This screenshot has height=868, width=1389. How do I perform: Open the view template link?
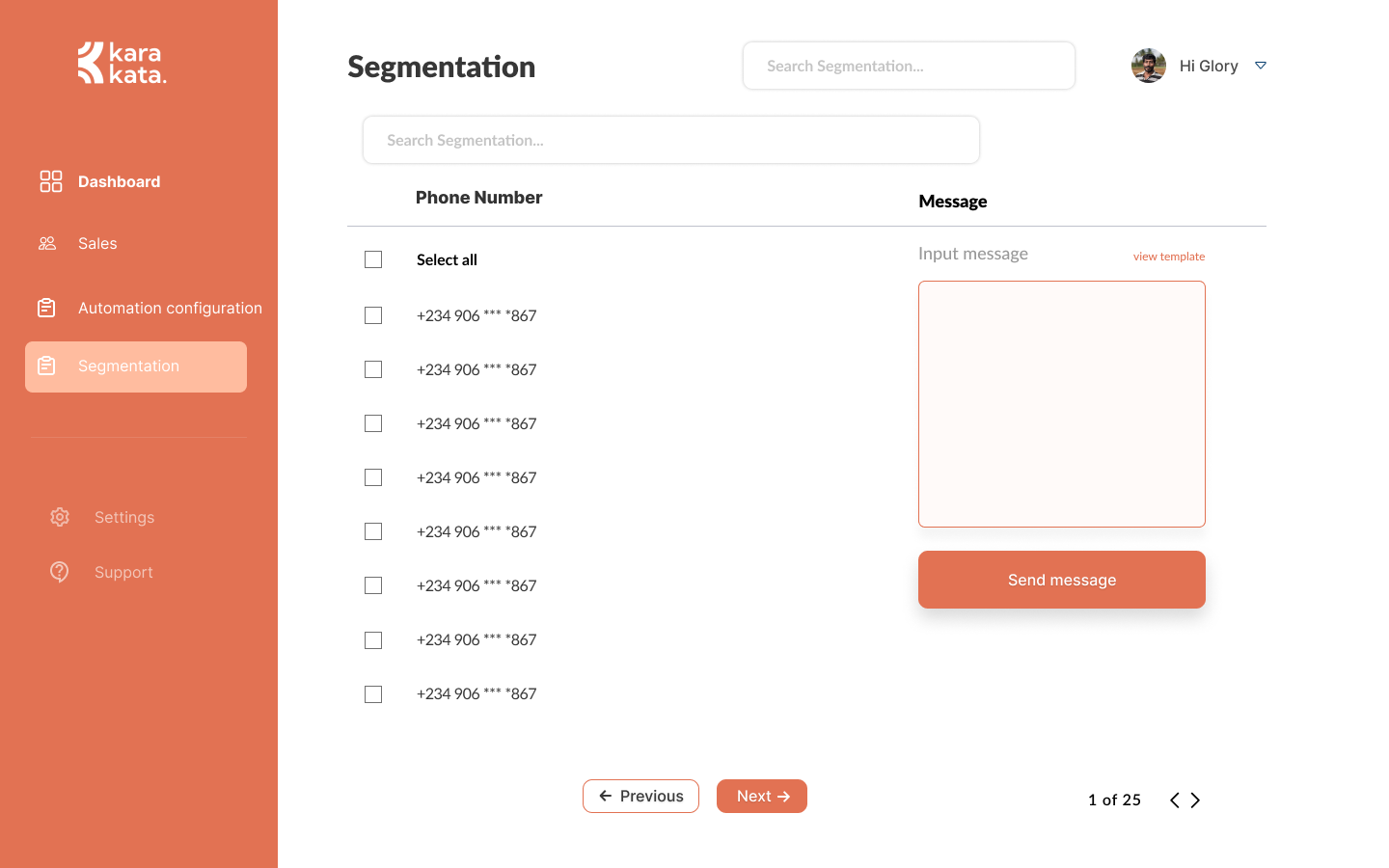(1169, 256)
